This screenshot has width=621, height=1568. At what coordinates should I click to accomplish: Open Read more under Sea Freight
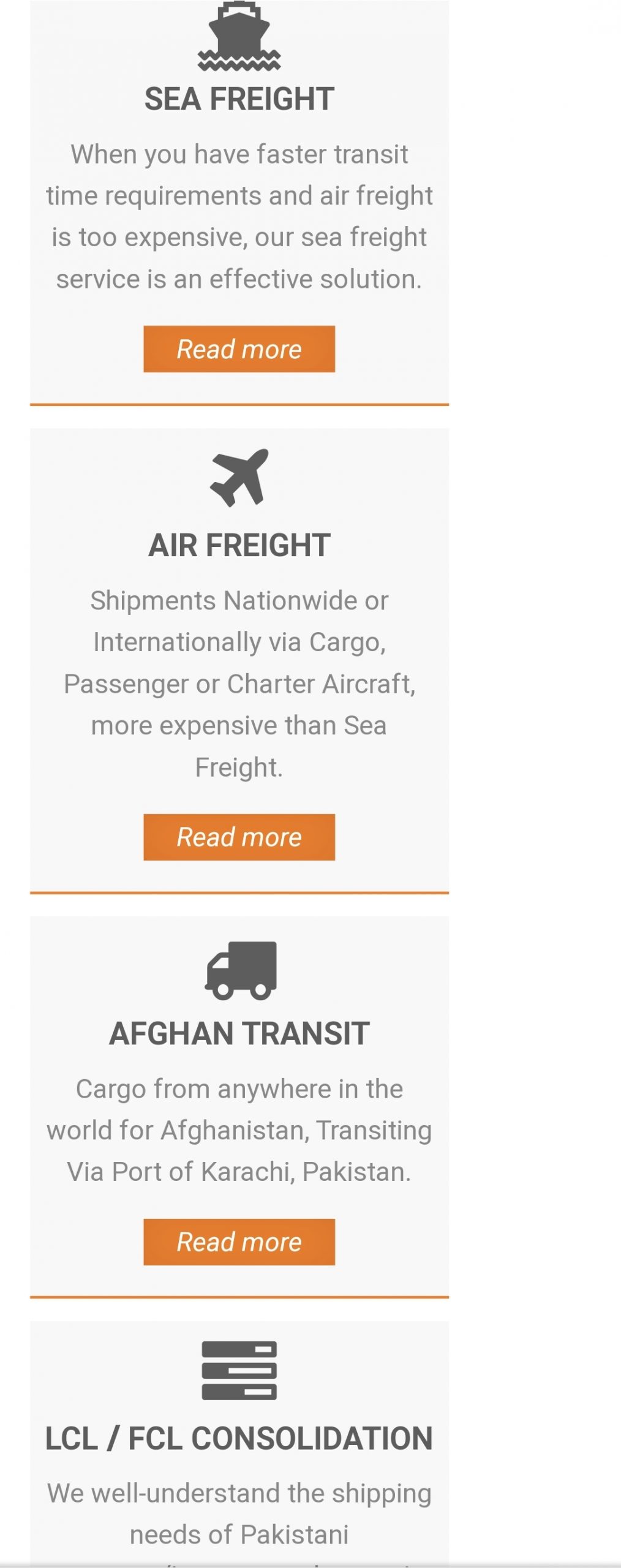tap(239, 349)
